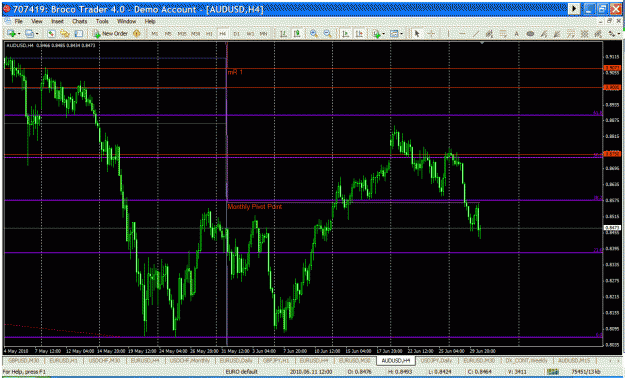
Task: Switch to the USDCHF,M30 chart tab
Action: [105, 360]
